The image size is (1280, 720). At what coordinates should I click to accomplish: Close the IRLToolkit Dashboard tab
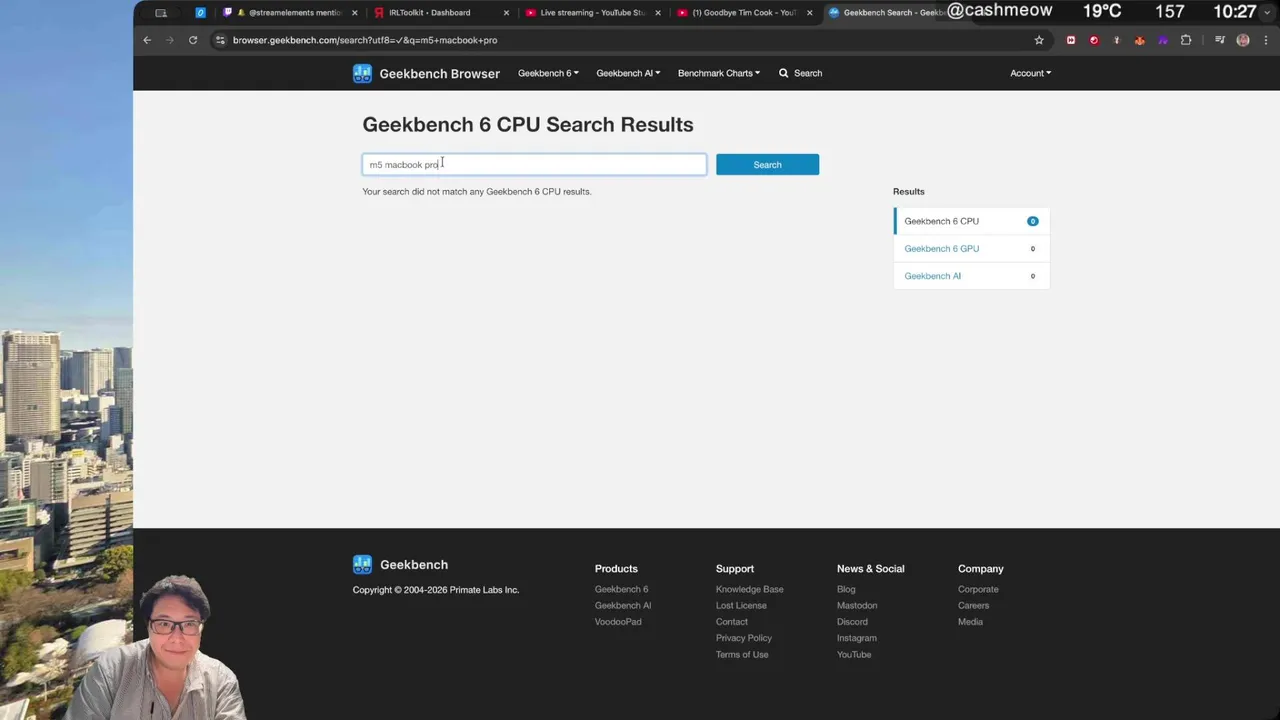point(506,13)
